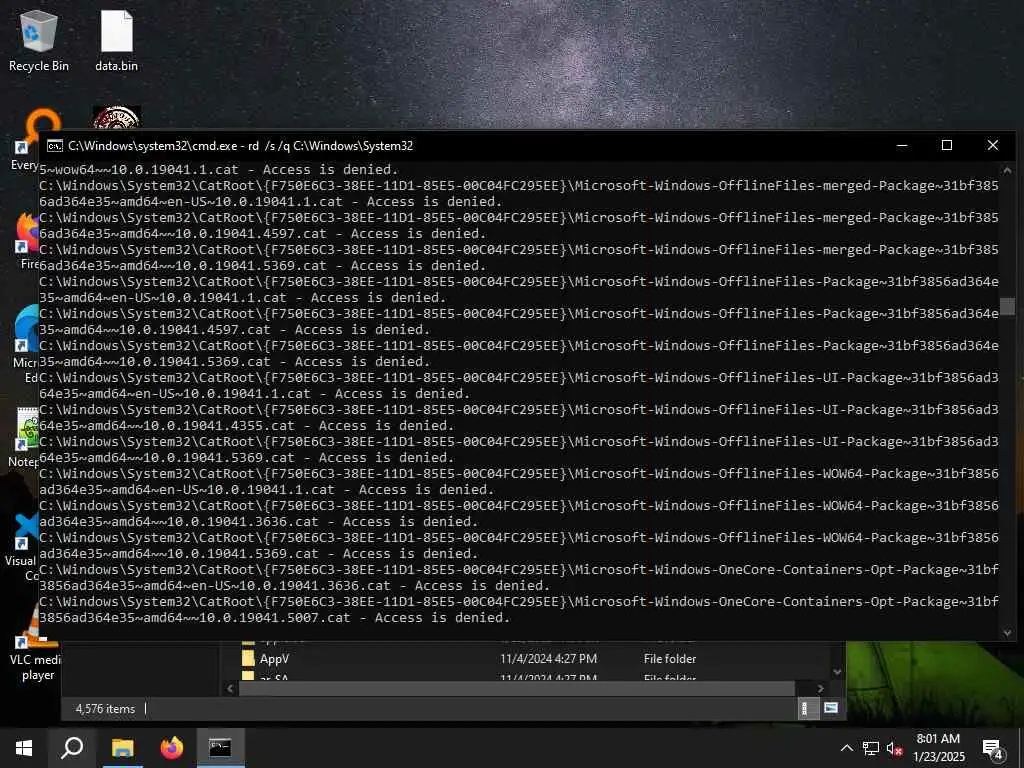
Task: Click Explorer vertical scrollbar down arrow
Action: [x=838, y=672]
